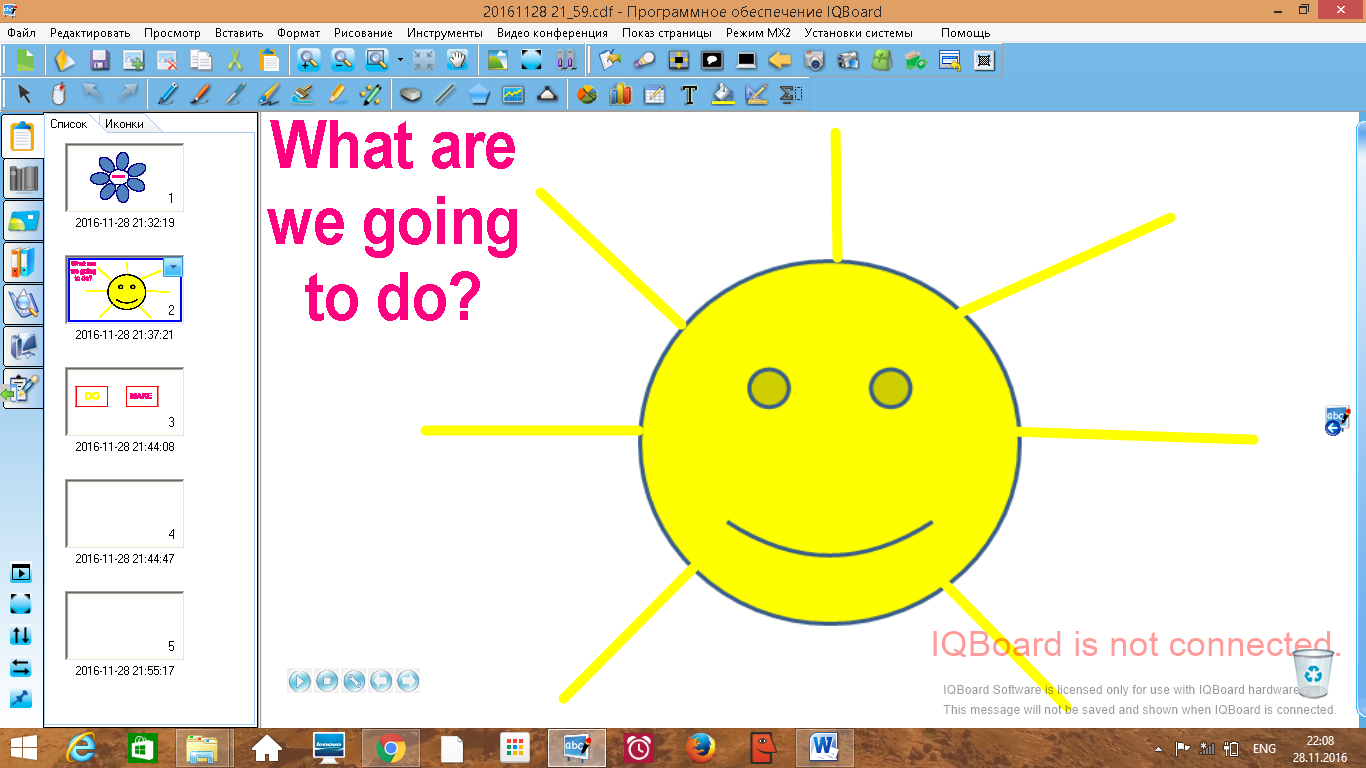The image size is (1366, 768).
Task: Open the bookshelf library sidebar icon
Action: click(x=24, y=180)
